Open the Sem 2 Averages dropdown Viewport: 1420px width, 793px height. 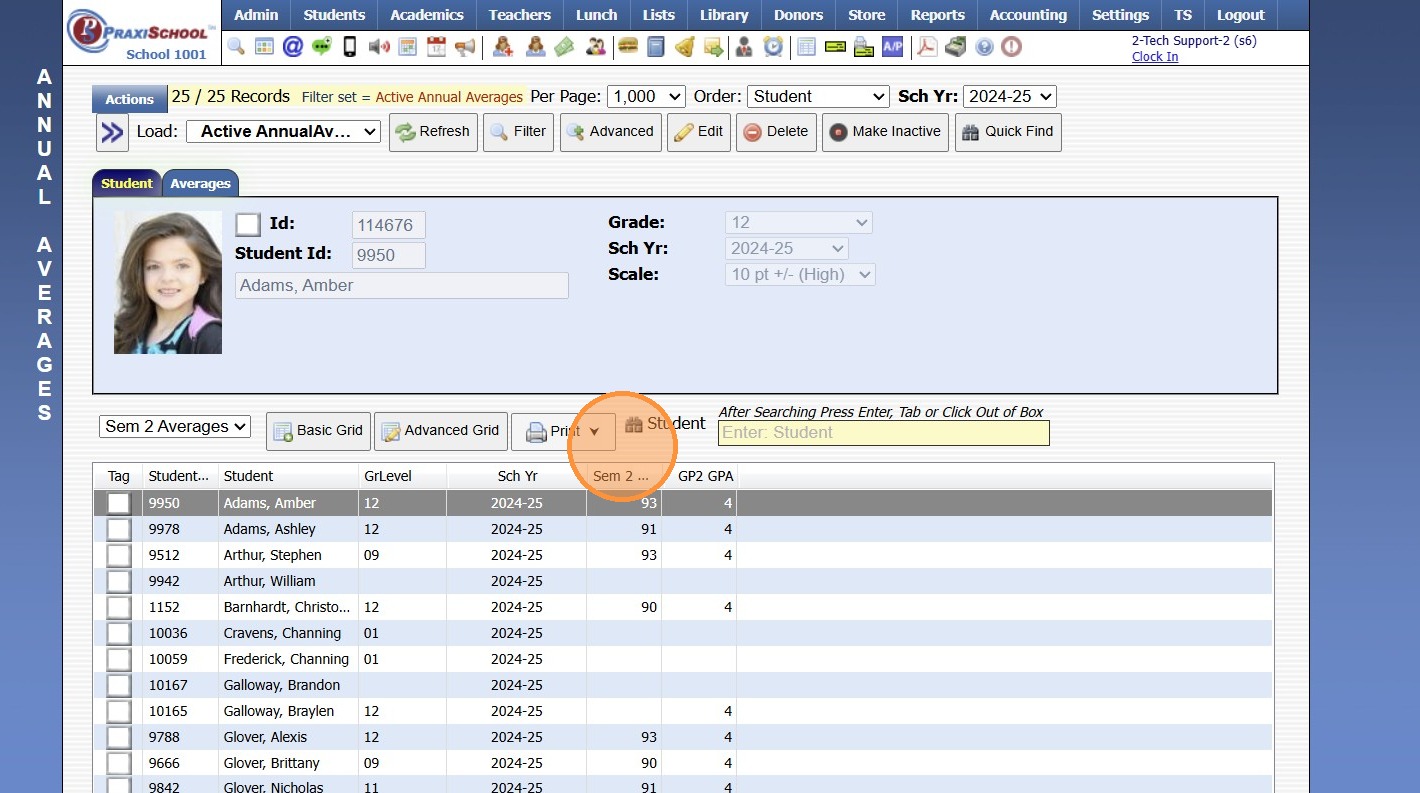click(x=176, y=427)
